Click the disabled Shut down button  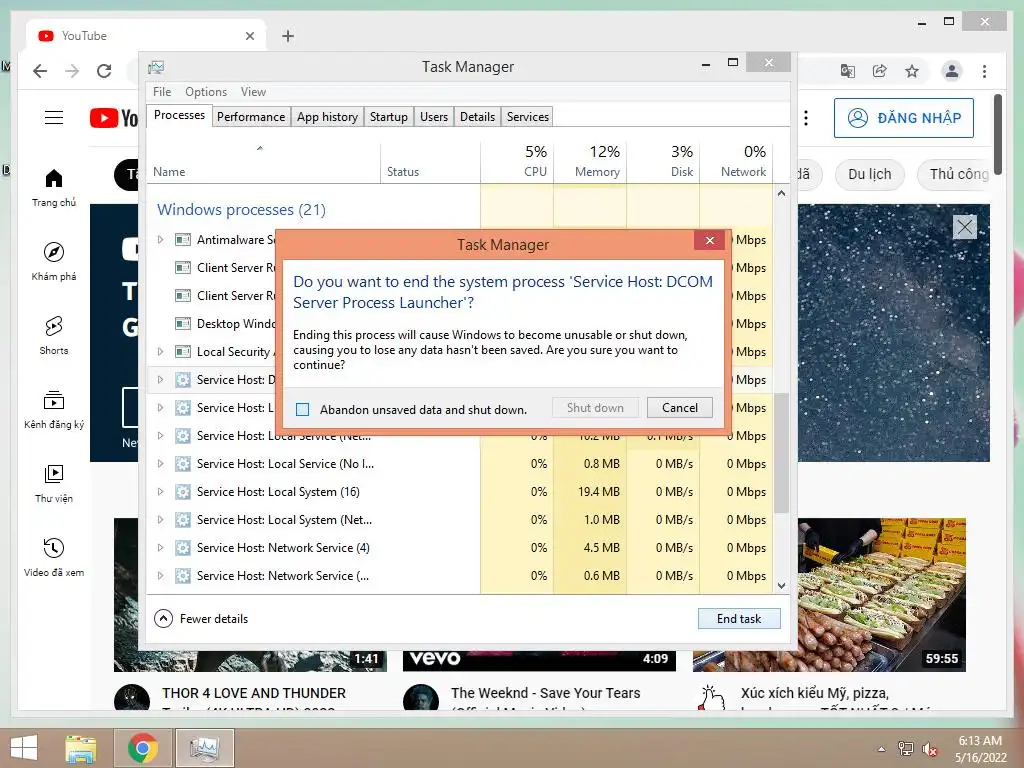pos(595,408)
